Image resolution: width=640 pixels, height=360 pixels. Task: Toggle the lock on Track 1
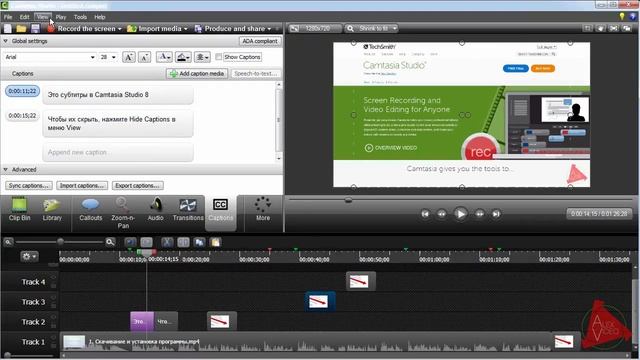(x=53, y=346)
